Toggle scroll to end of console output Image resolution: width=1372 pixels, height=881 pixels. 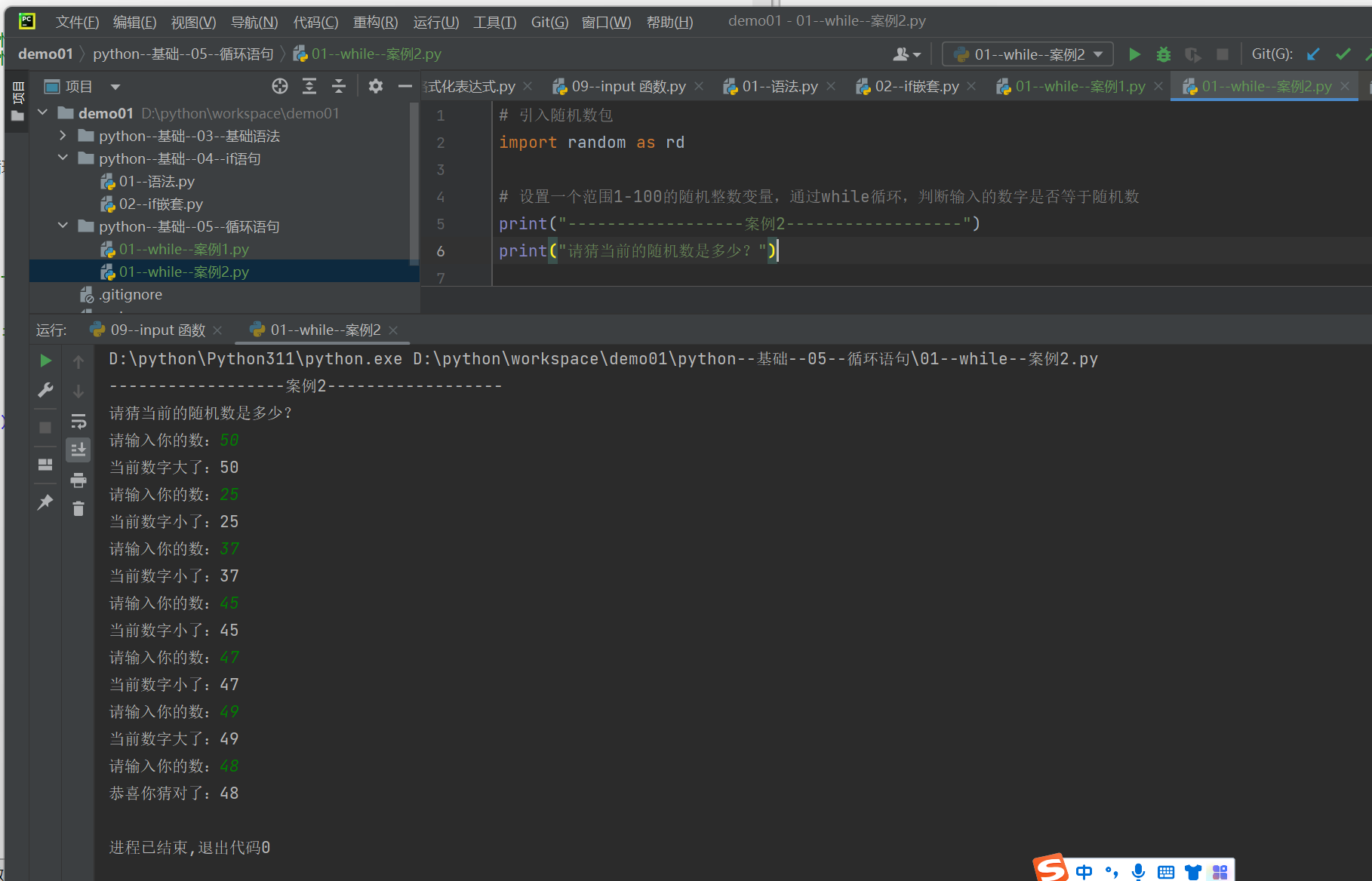78,450
